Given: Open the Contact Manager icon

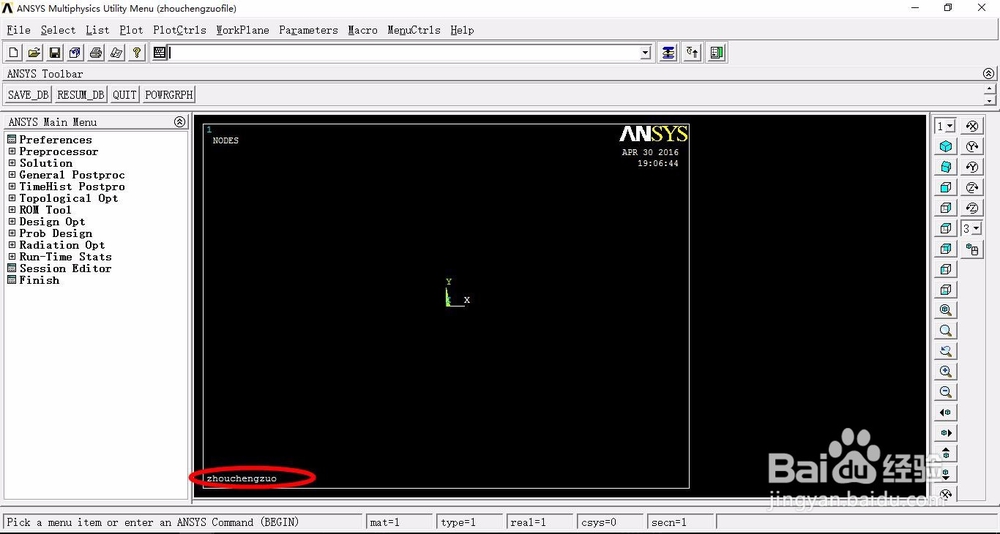Looking at the screenshot, I should (x=716, y=52).
